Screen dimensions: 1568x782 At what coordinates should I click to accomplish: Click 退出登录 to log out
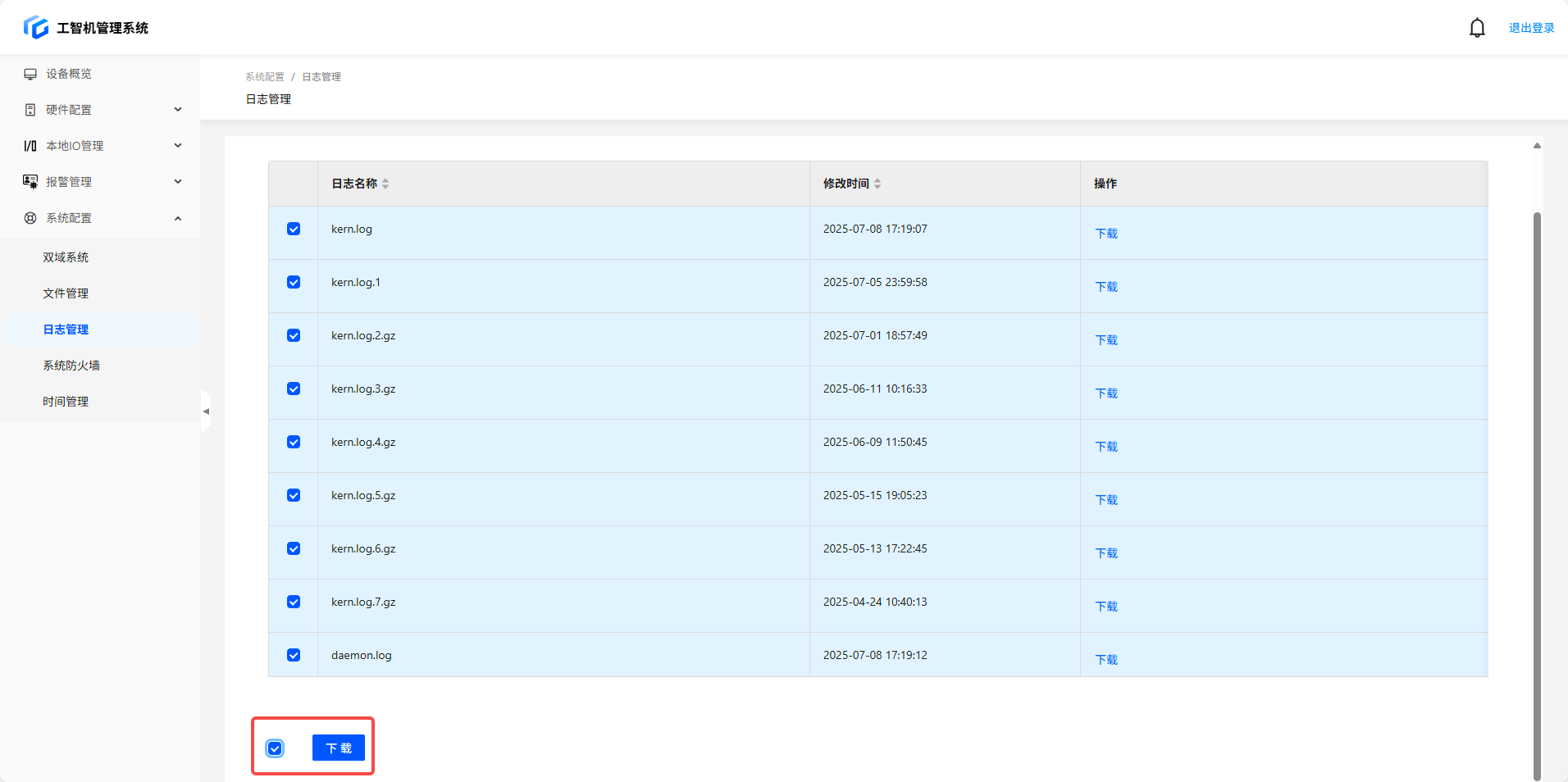pyautogui.click(x=1531, y=28)
